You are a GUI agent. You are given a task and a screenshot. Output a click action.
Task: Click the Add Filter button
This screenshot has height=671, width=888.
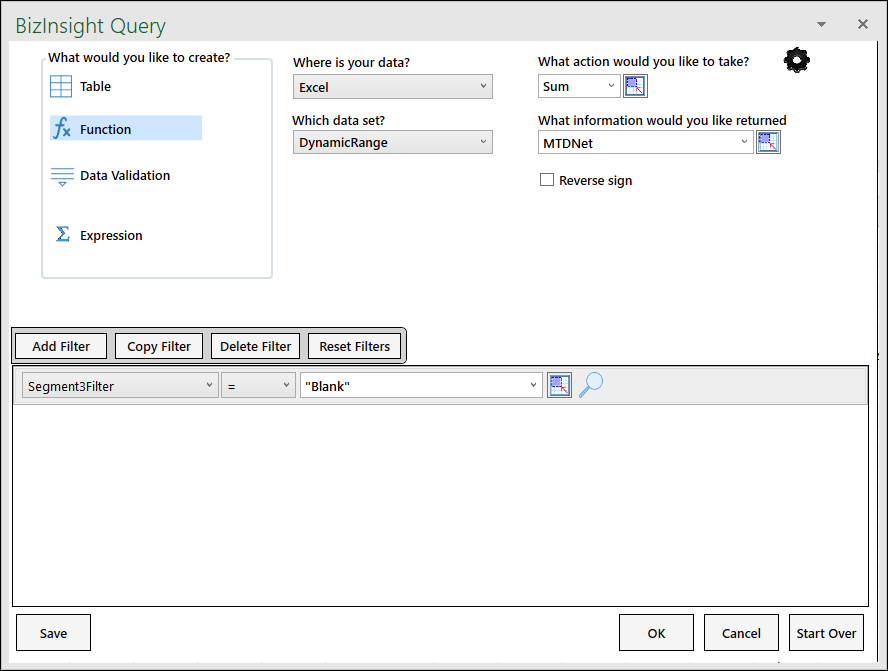tap(61, 346)
